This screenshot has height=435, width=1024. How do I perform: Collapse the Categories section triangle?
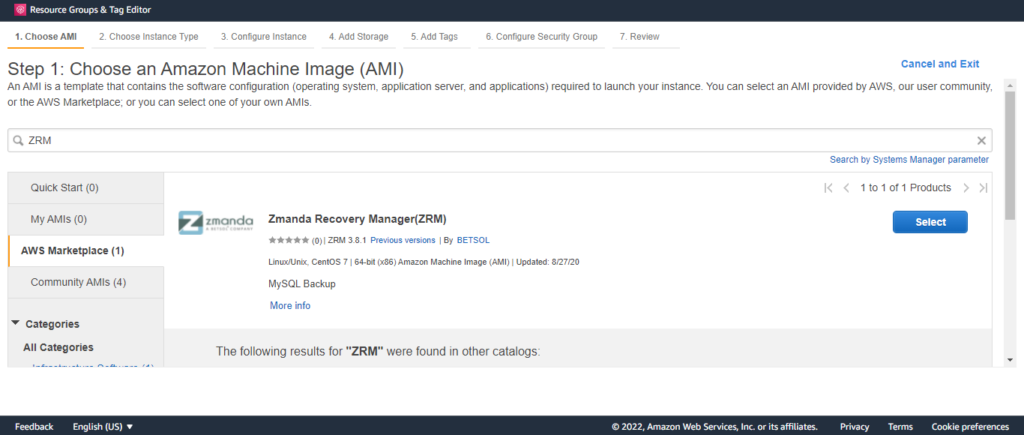(16, 323)
